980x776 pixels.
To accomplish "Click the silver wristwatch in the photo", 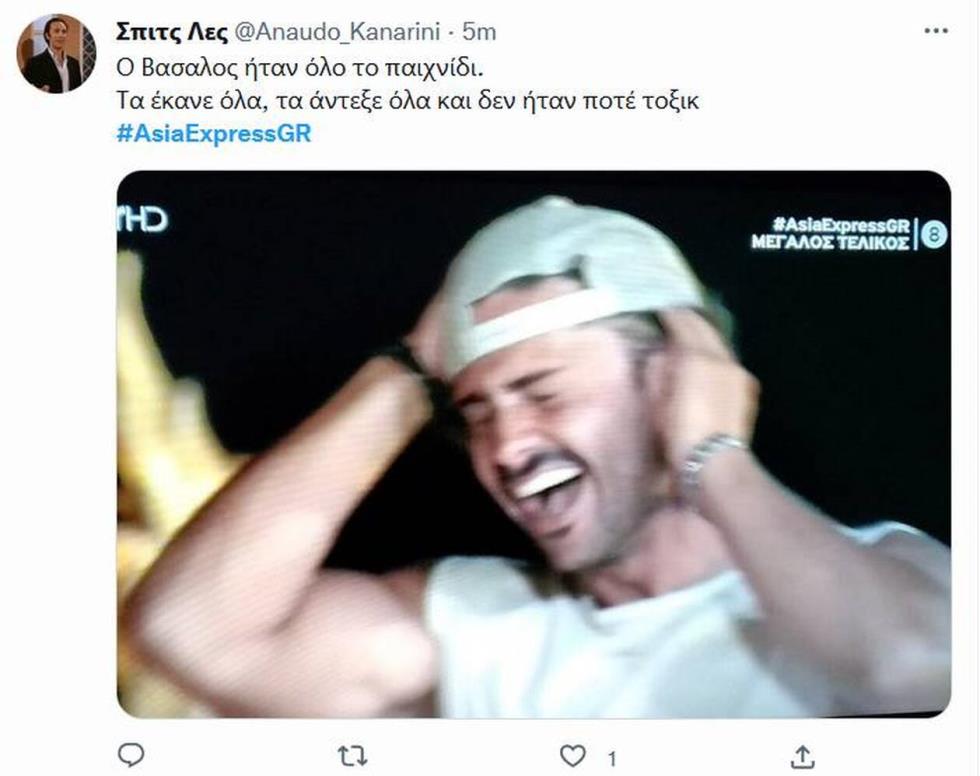I will (x=710, y=459).
